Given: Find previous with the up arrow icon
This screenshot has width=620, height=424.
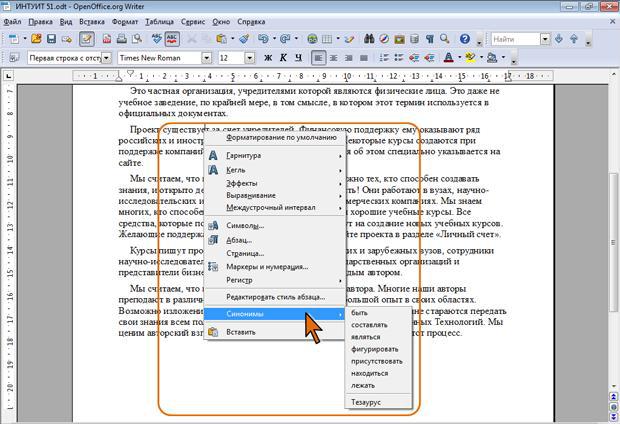Looking at the screenshot, I should coord(574,39).
